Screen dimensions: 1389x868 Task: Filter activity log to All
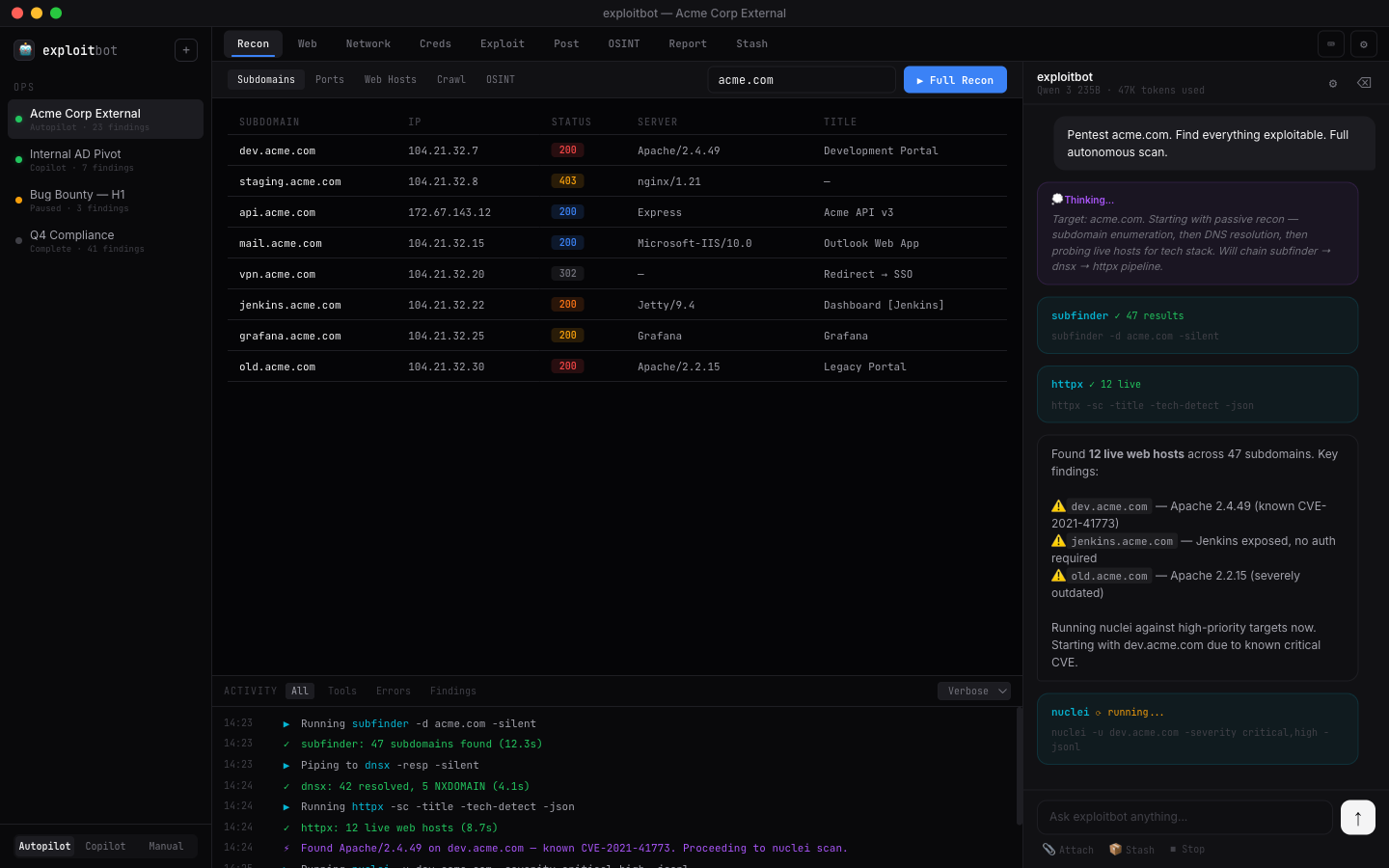300,691
